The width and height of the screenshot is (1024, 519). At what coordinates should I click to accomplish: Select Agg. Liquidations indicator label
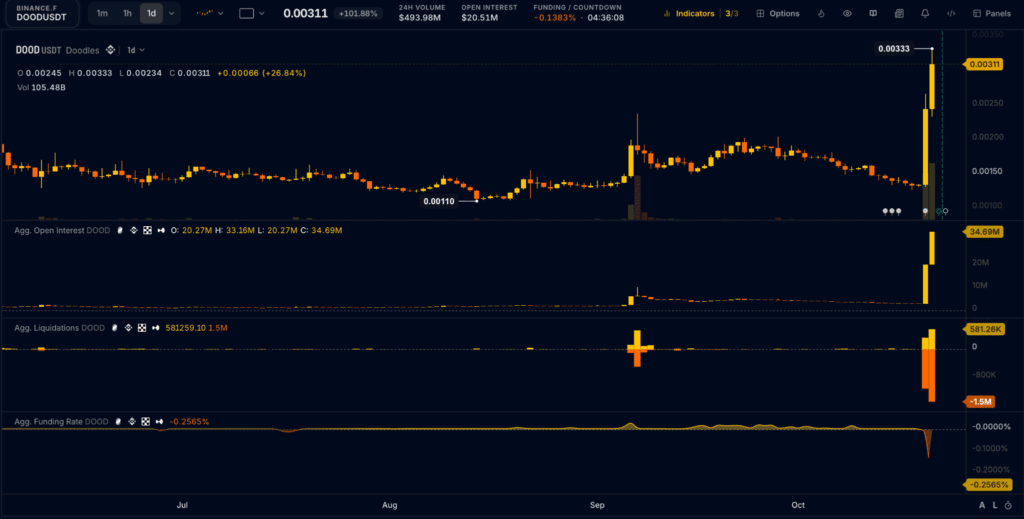59,328
